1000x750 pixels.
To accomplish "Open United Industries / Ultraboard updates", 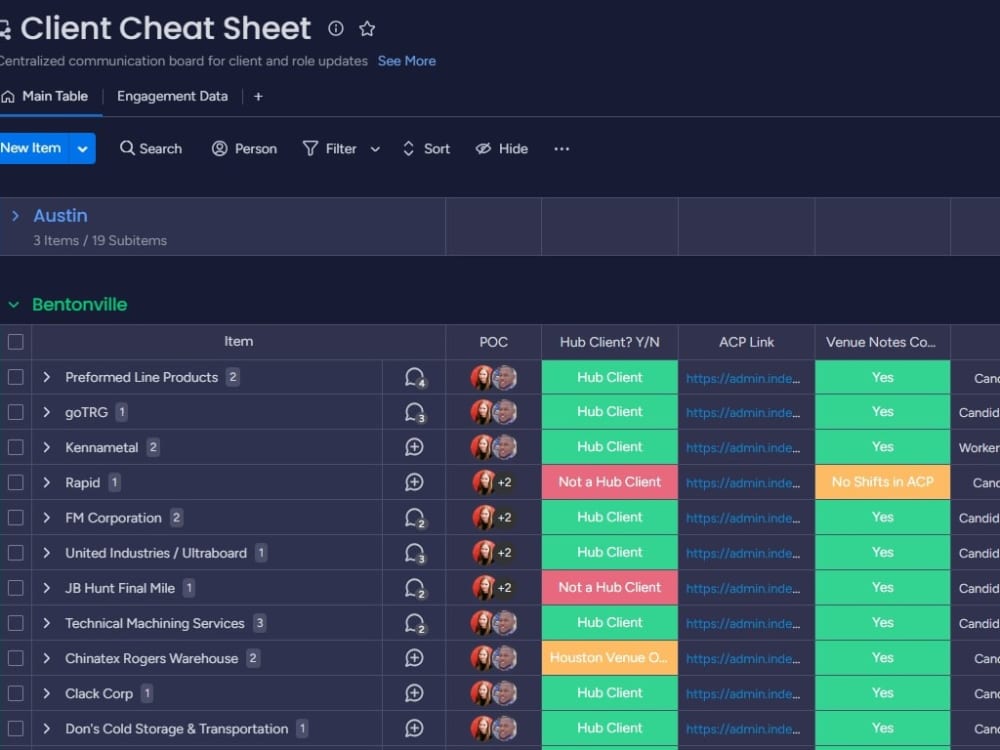I will click(x=415, y=553).
